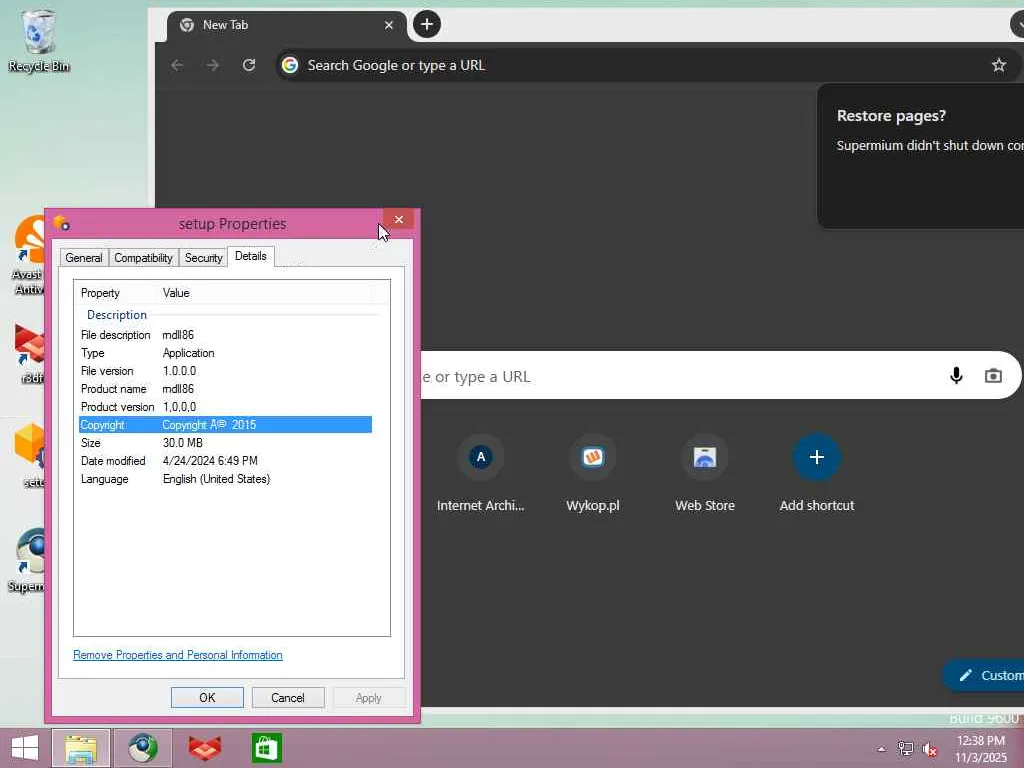Select the Product name row
This screenshot has height=768, width=1024.
225,389
